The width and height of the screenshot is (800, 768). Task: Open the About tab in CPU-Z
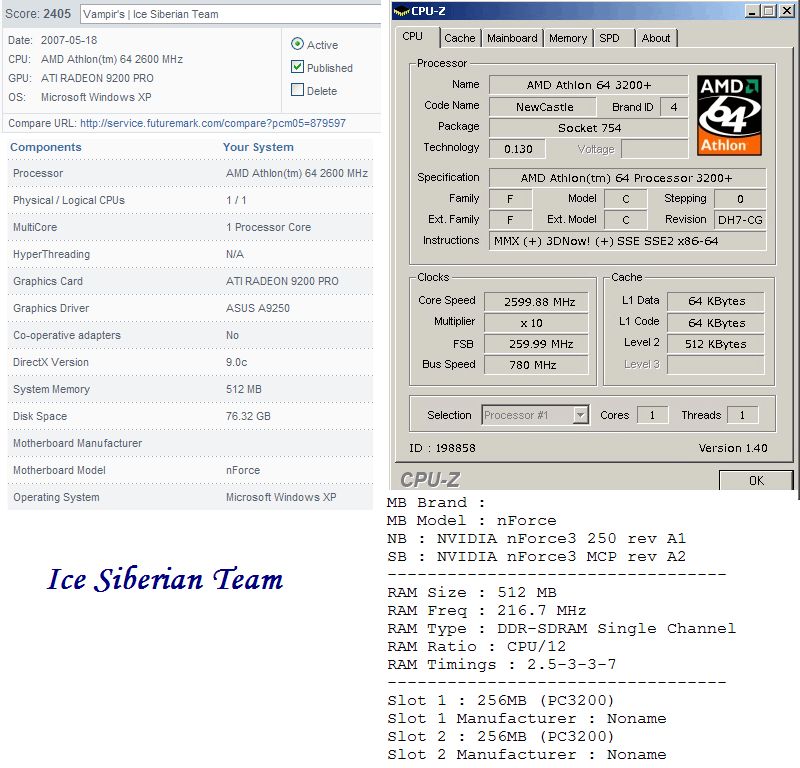(656, 38)
